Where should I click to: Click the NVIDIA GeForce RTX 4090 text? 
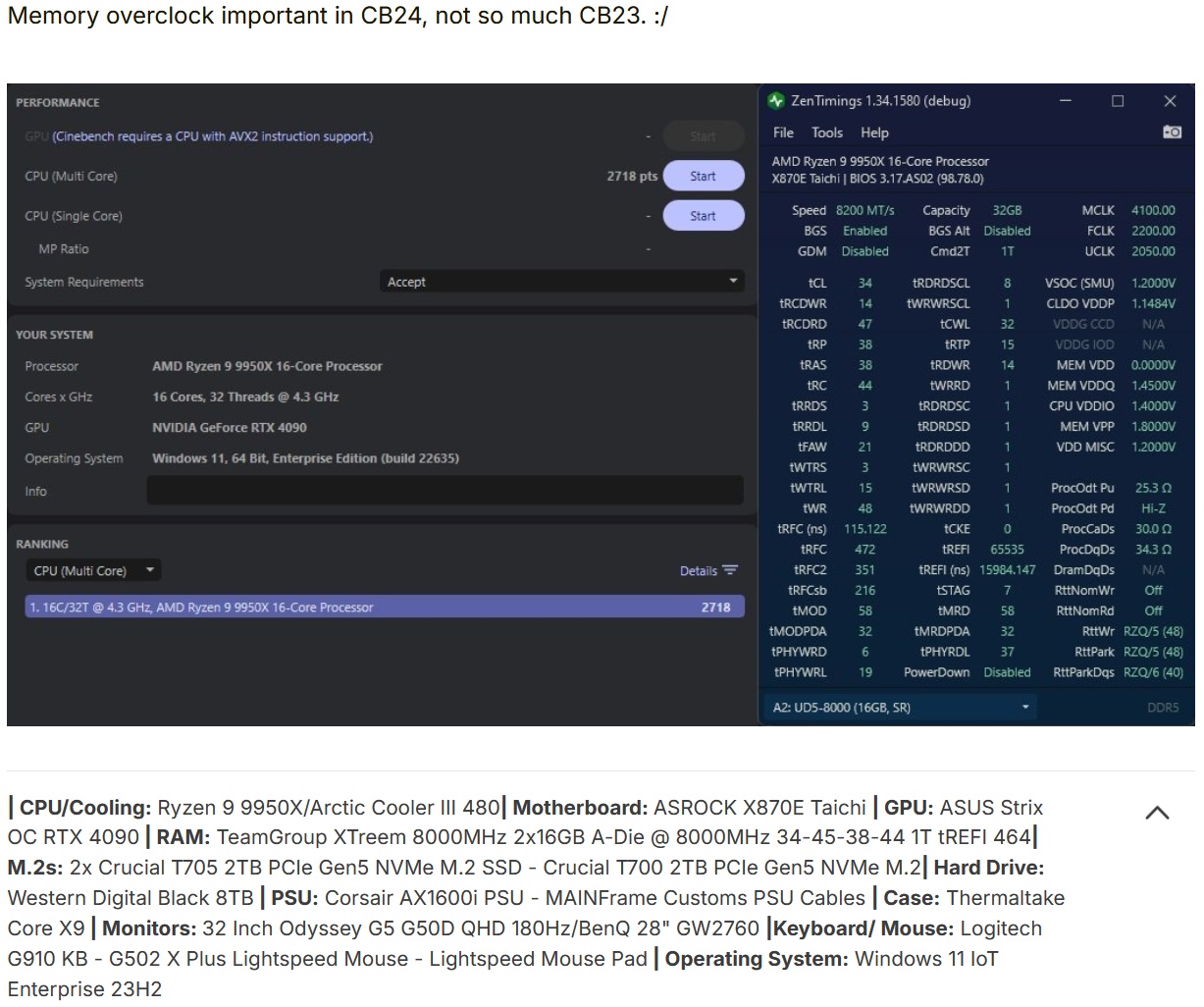pyautogui.click(x=230, y=428)
